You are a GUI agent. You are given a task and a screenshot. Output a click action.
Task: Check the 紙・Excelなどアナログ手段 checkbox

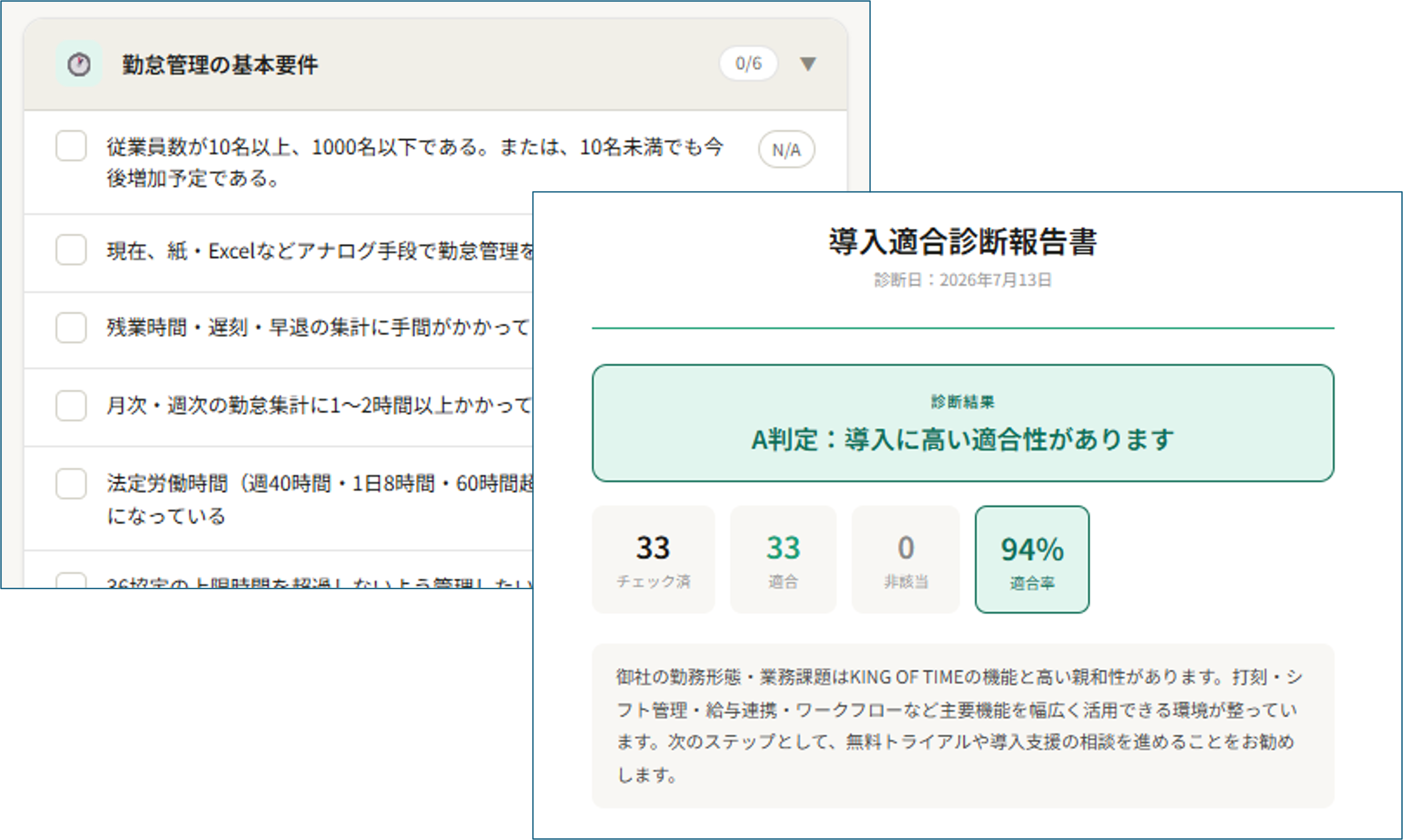coord(71,250)
